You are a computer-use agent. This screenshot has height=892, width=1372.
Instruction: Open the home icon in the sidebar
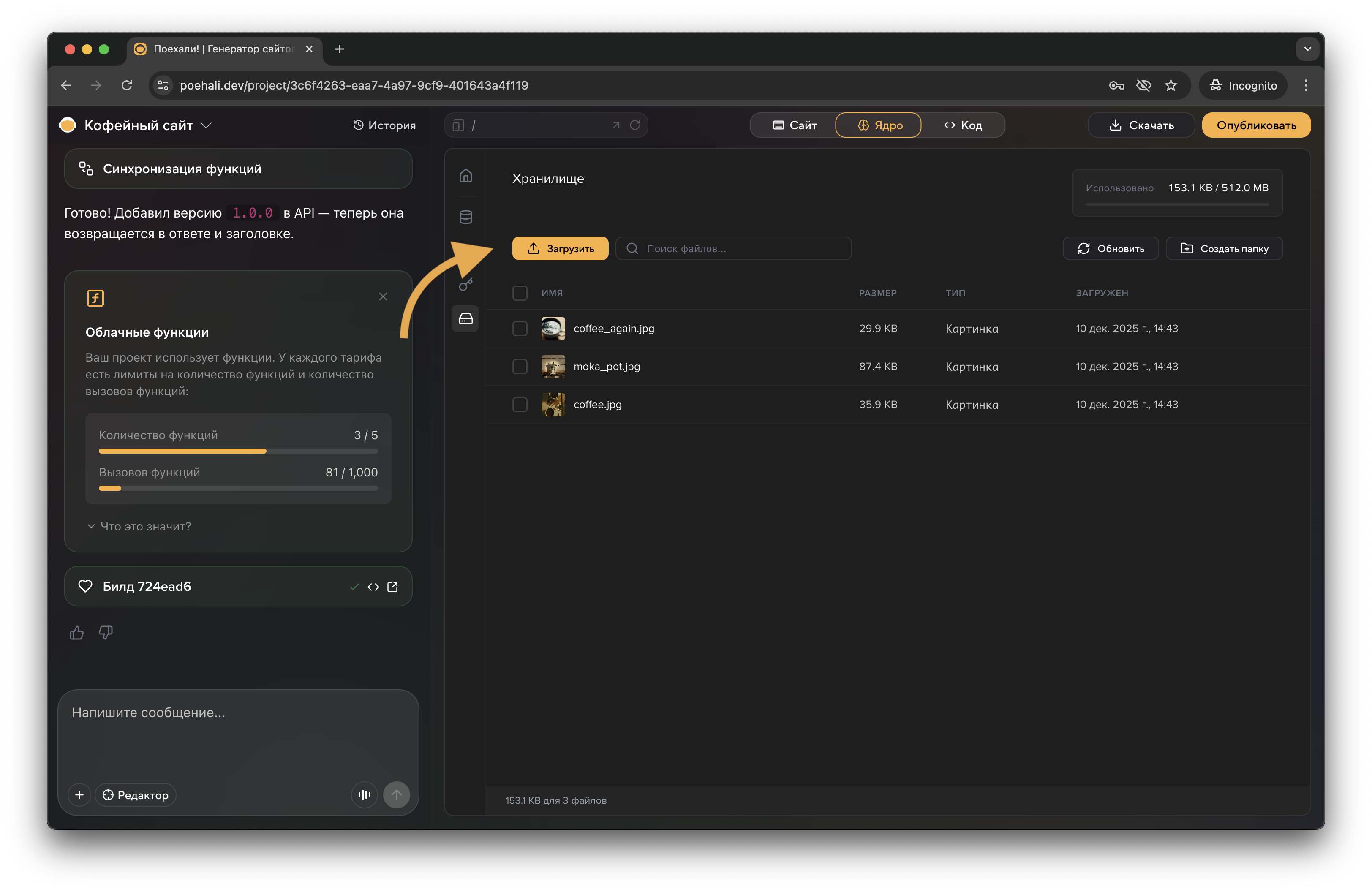[x=466, y=176]
